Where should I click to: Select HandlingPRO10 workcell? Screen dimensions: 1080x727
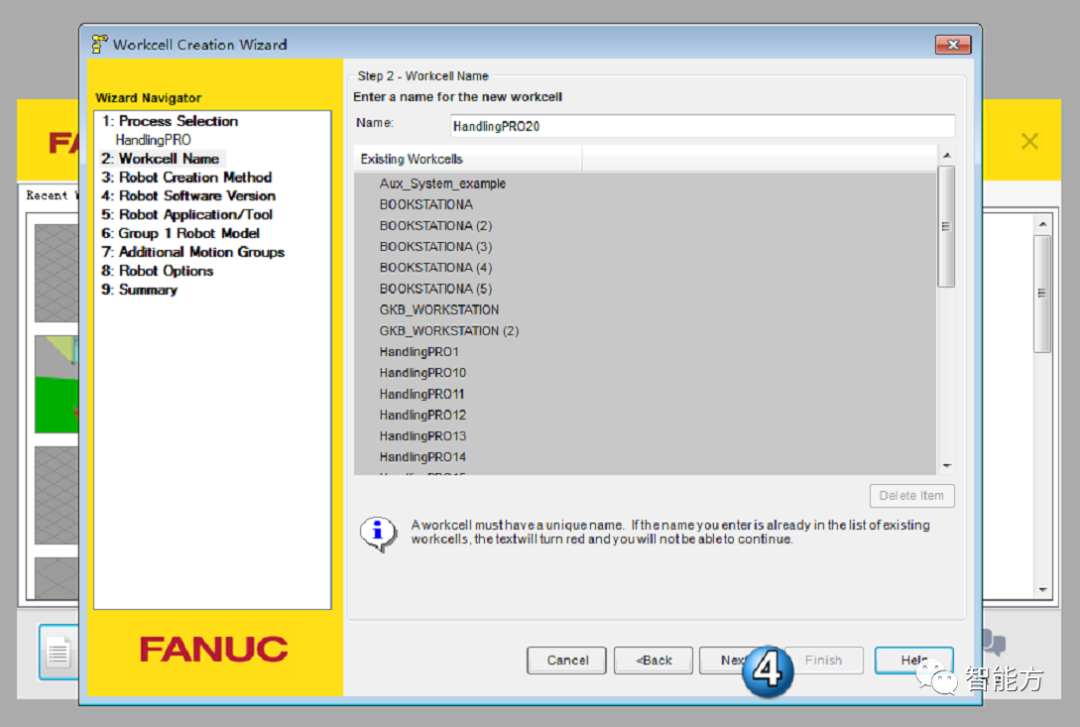coord(422,373)
